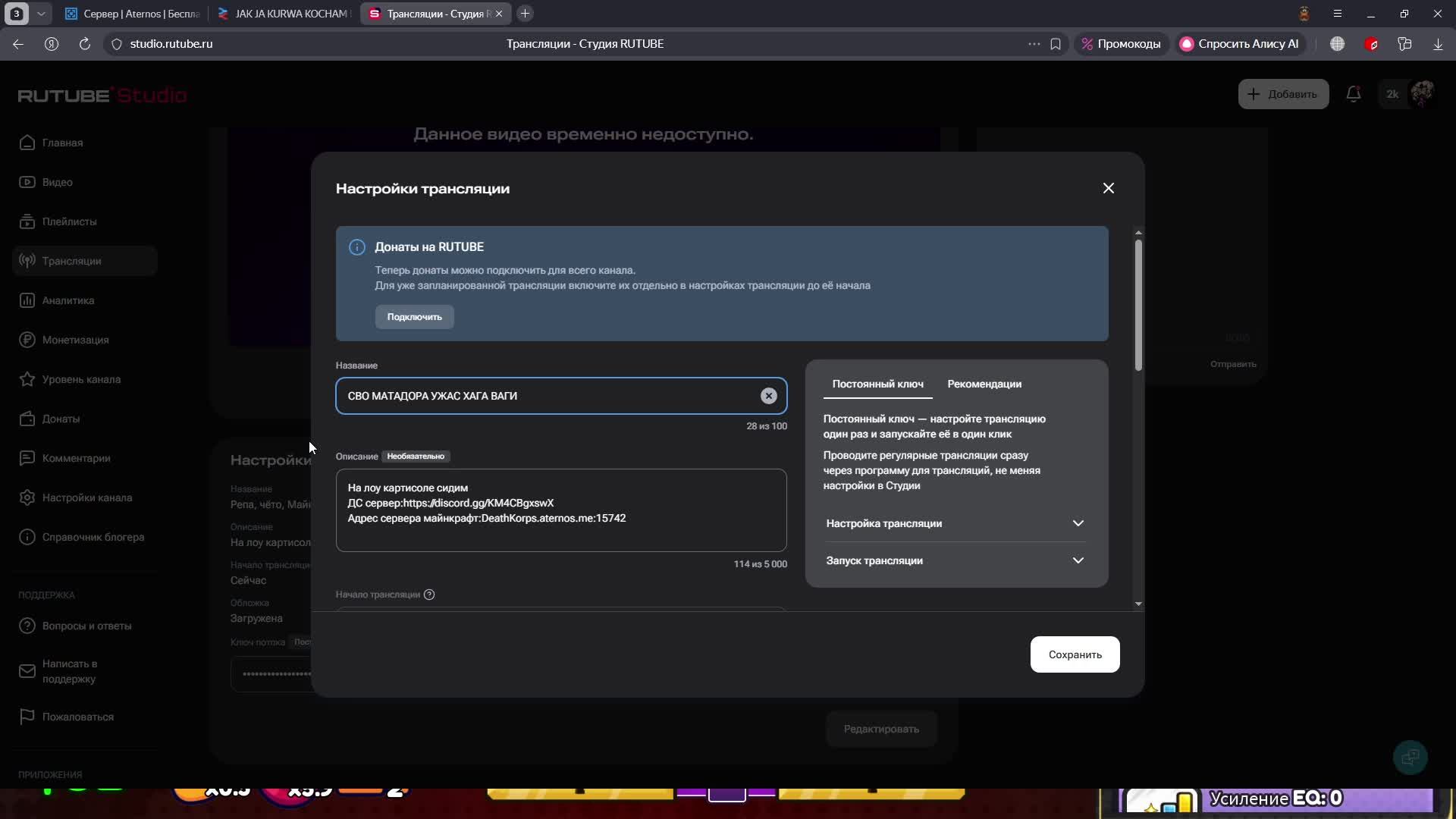Open the floating chat support icon
Image resolution: width=1456 pixels, height=819 pixels.
coord(1410,757)
